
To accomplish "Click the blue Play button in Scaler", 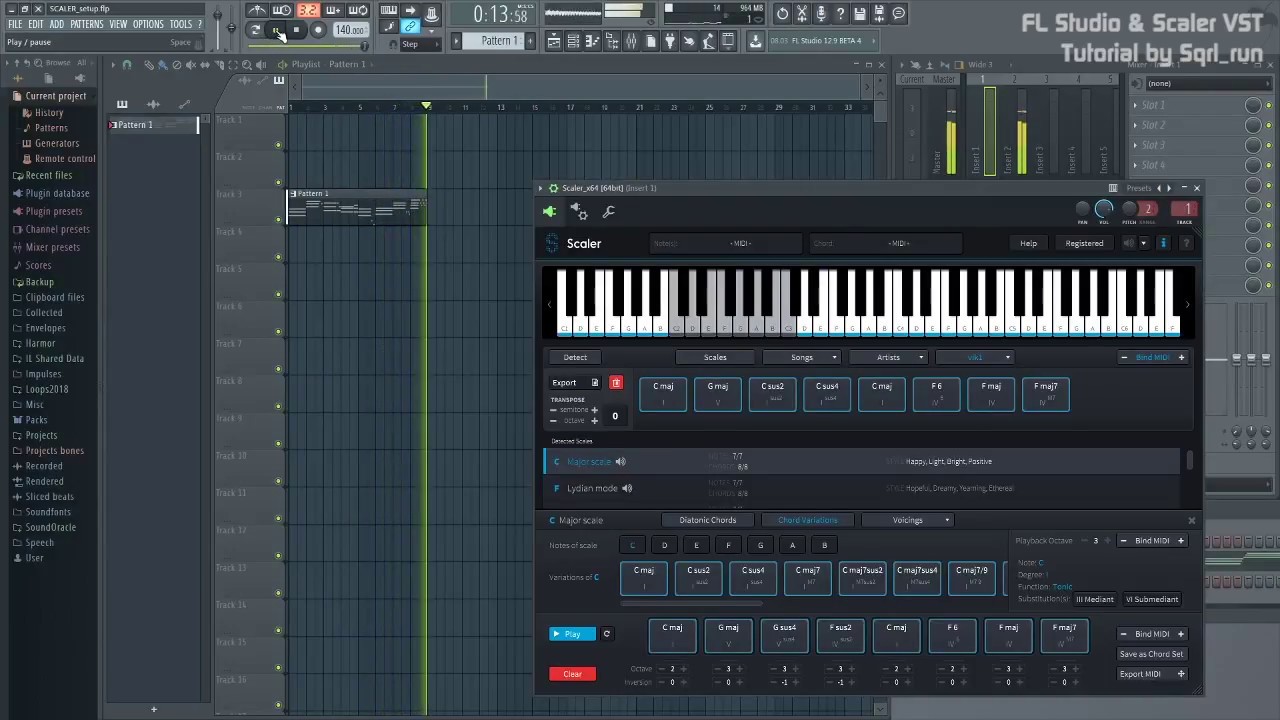I will tap(572, 634).
